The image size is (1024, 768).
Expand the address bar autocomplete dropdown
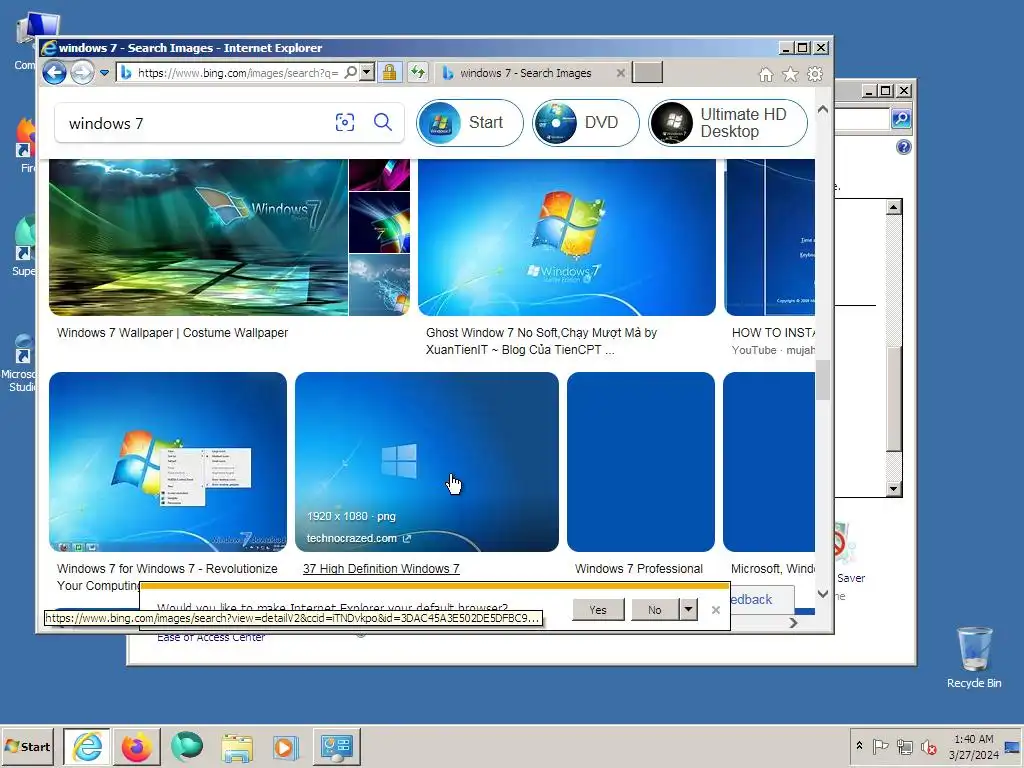pyautogui.click(x=367, y=72)
